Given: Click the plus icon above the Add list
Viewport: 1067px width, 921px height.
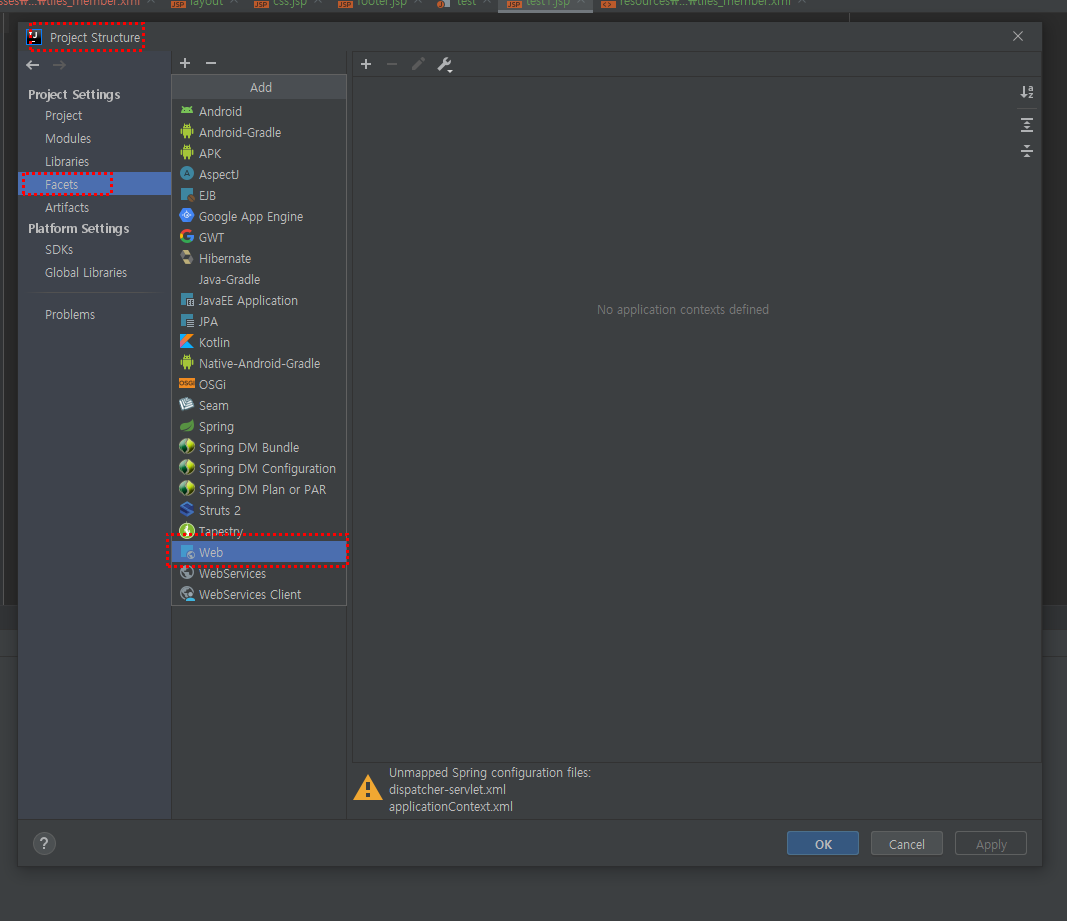Looking at the screenshot, I should [184, 63].
